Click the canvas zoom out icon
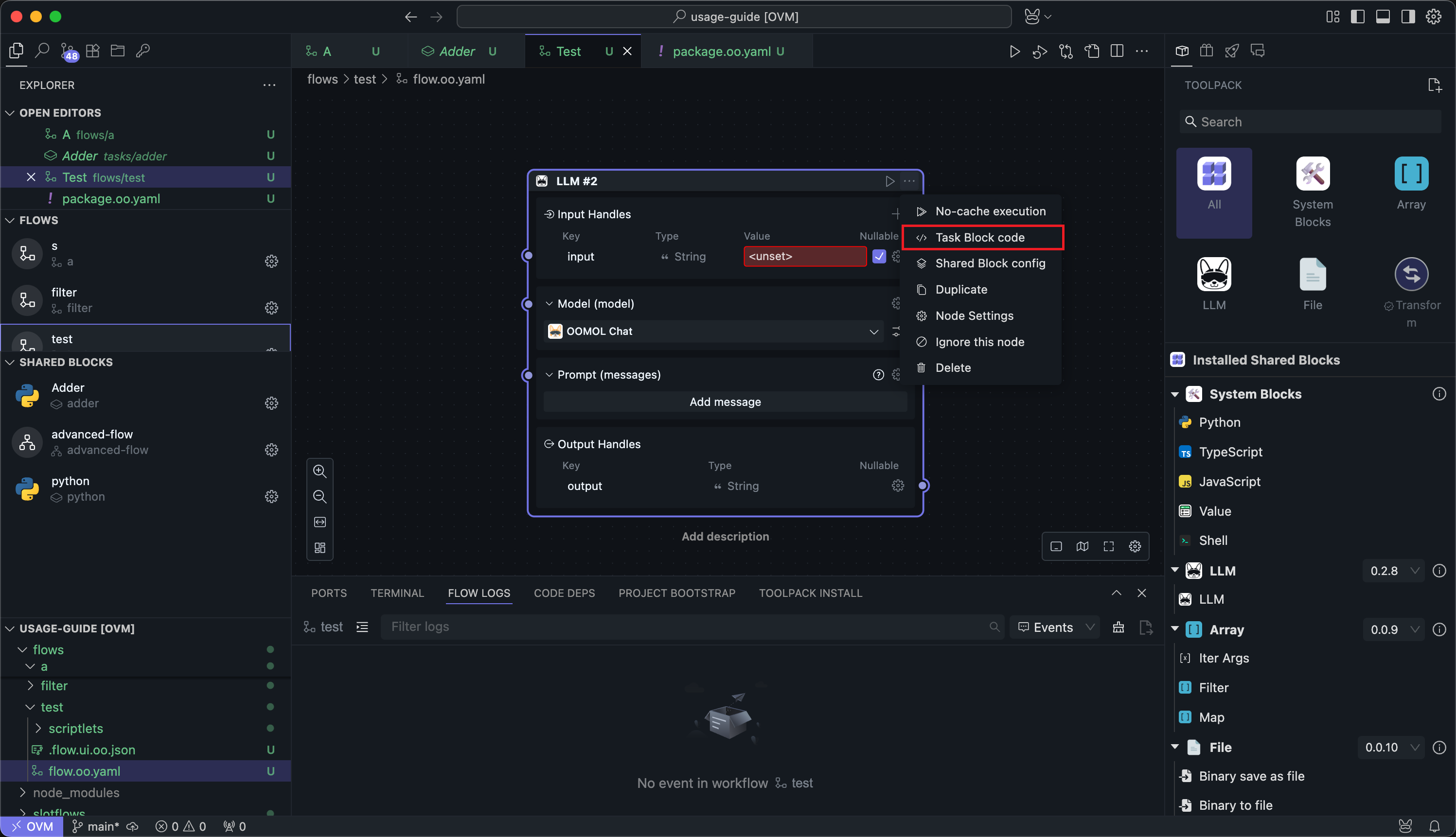This screenshot has height=837, width=1456. point(320,496)
